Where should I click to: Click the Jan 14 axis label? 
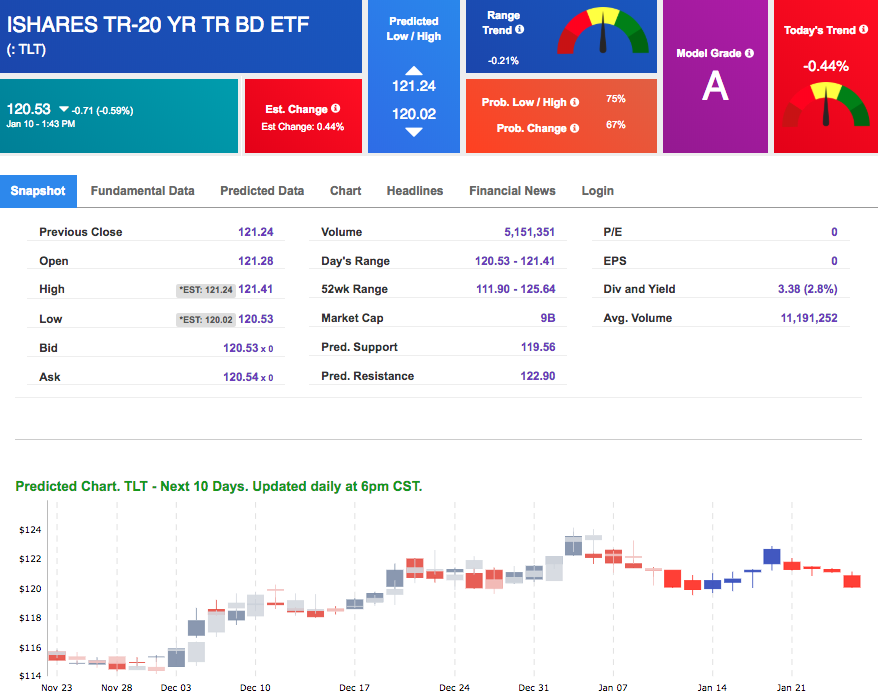(712, 687)
